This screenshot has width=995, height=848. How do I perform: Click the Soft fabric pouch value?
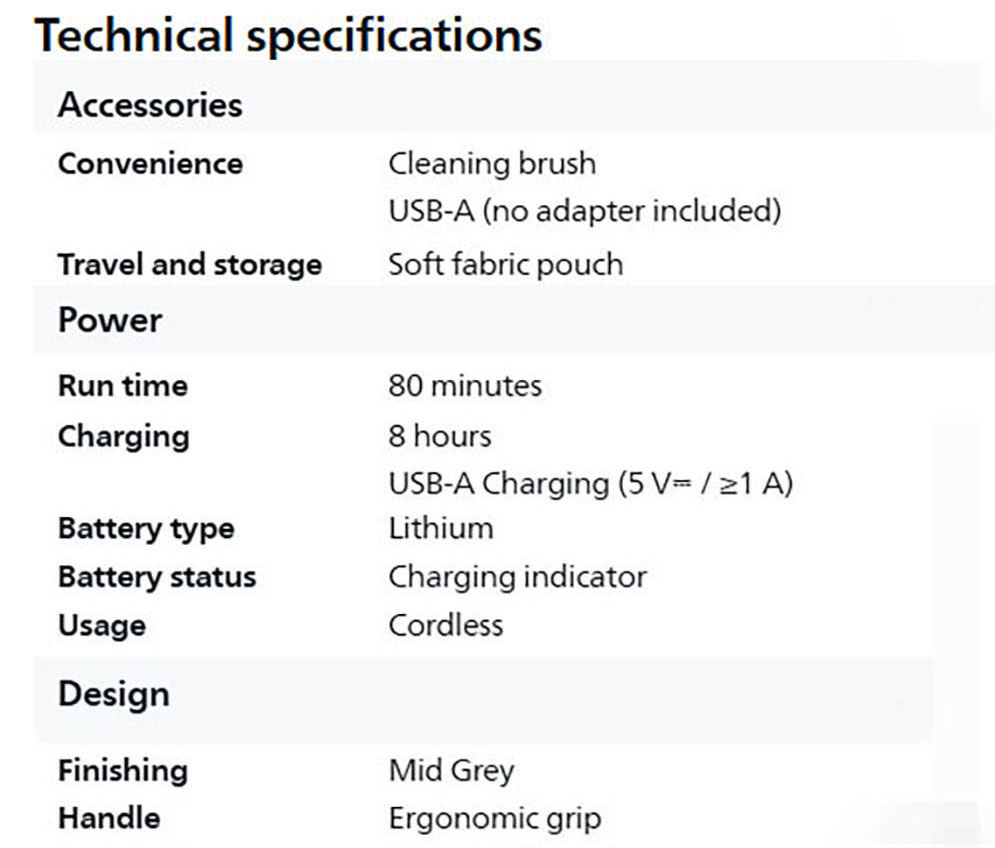505,265
